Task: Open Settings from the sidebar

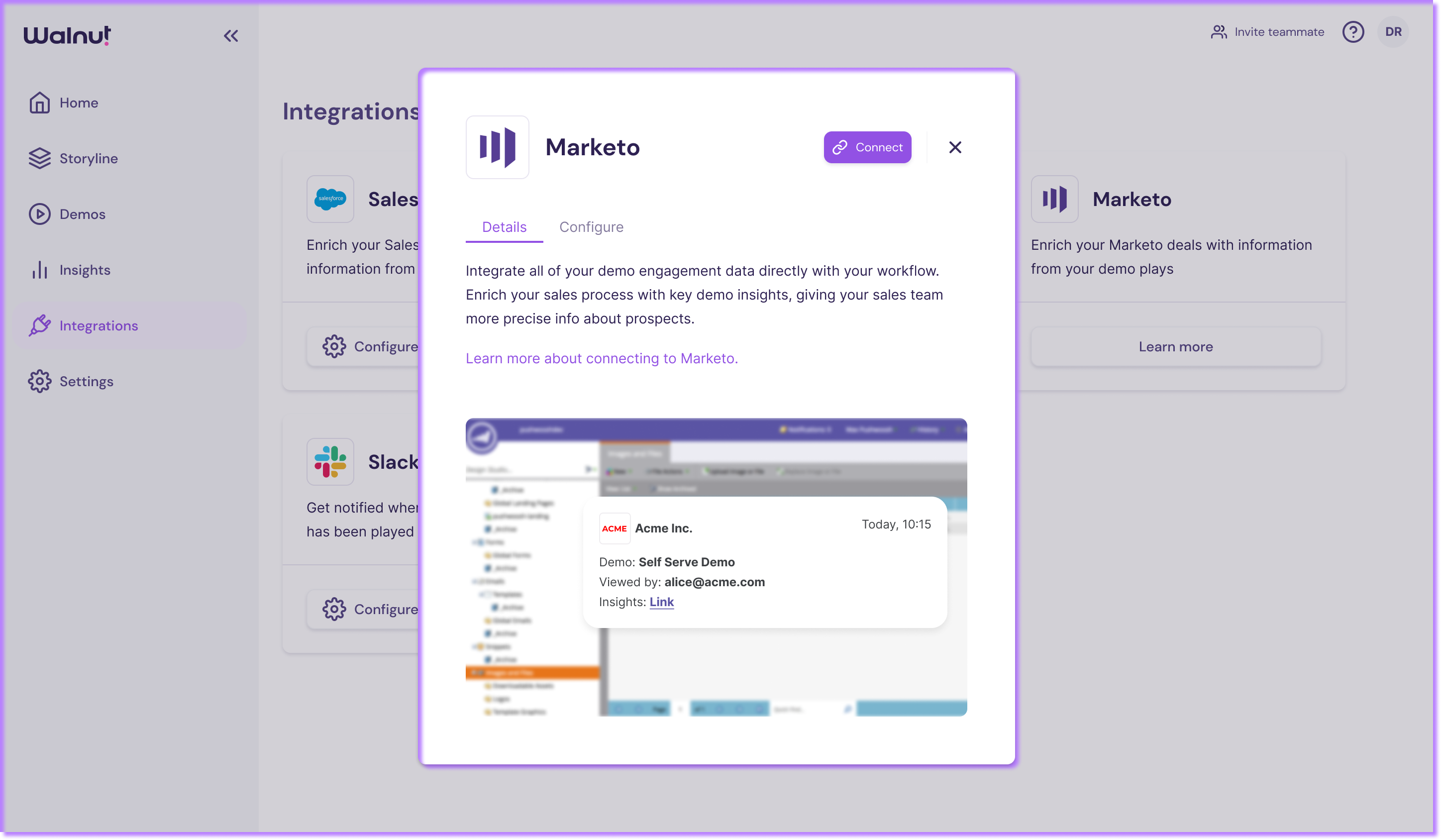Action: (x=130, y=381)
